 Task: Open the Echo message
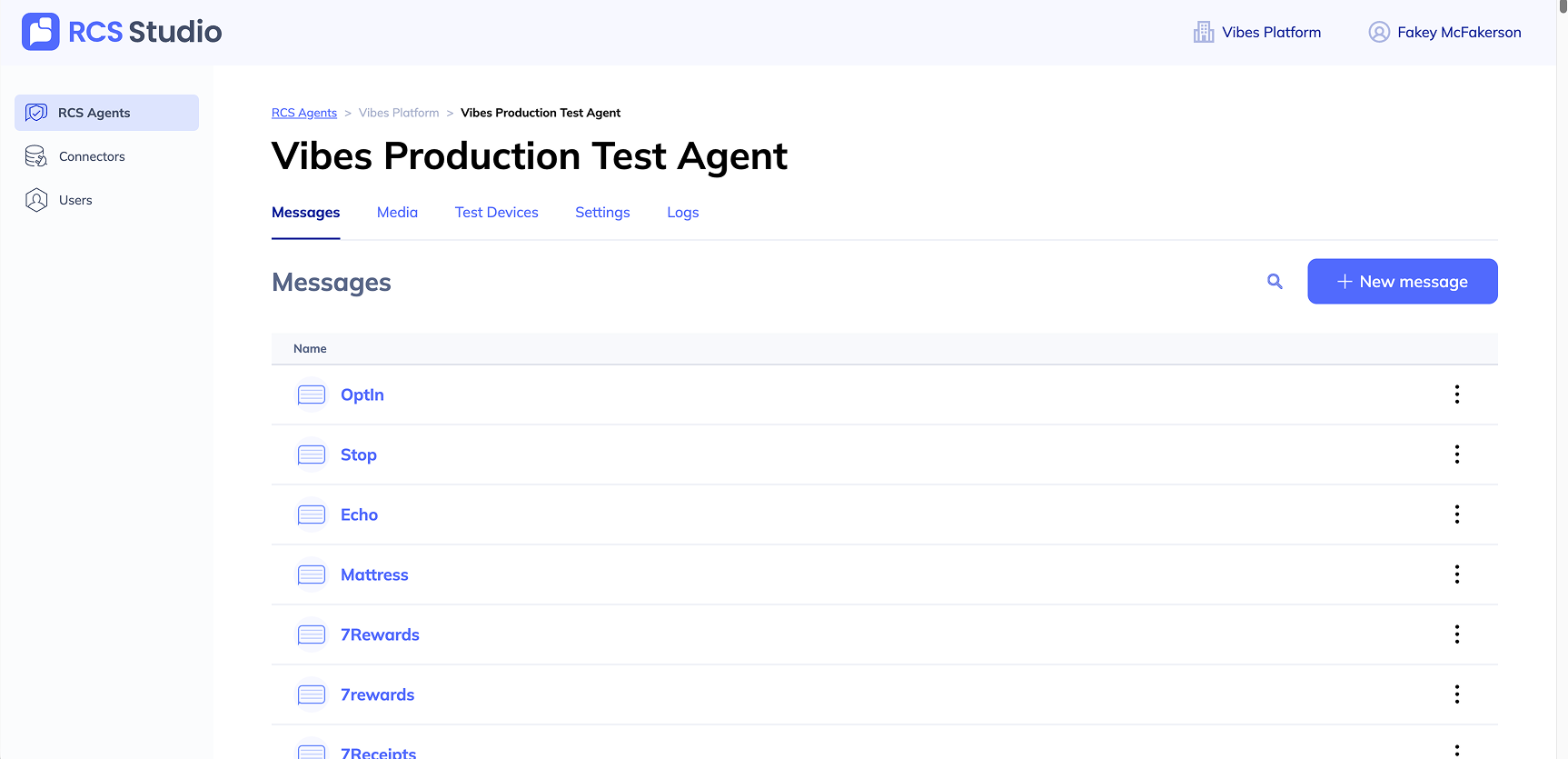point(359,514)
